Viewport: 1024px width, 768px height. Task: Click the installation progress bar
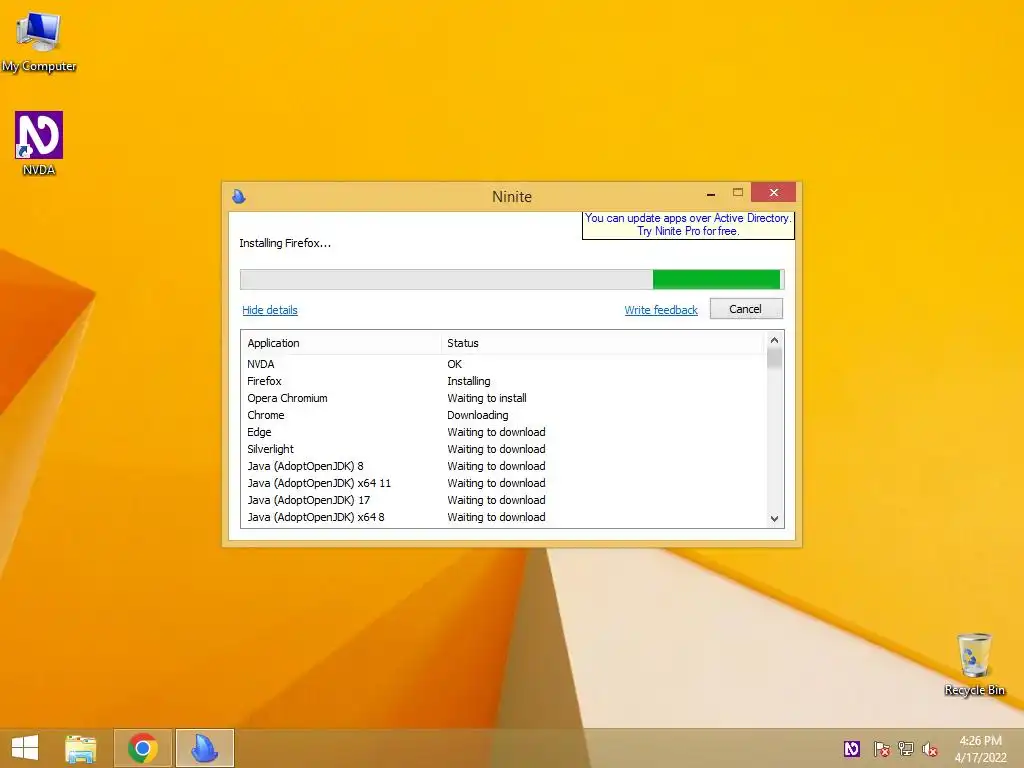(512, 280)
